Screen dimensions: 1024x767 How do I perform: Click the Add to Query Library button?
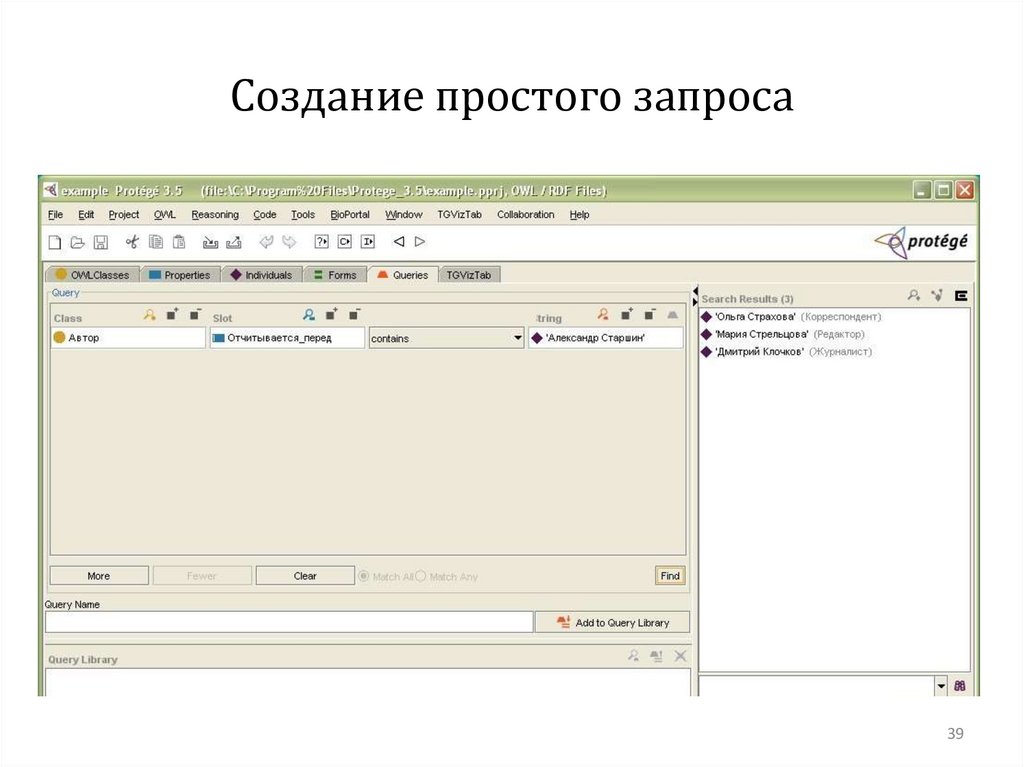[613, 623]
